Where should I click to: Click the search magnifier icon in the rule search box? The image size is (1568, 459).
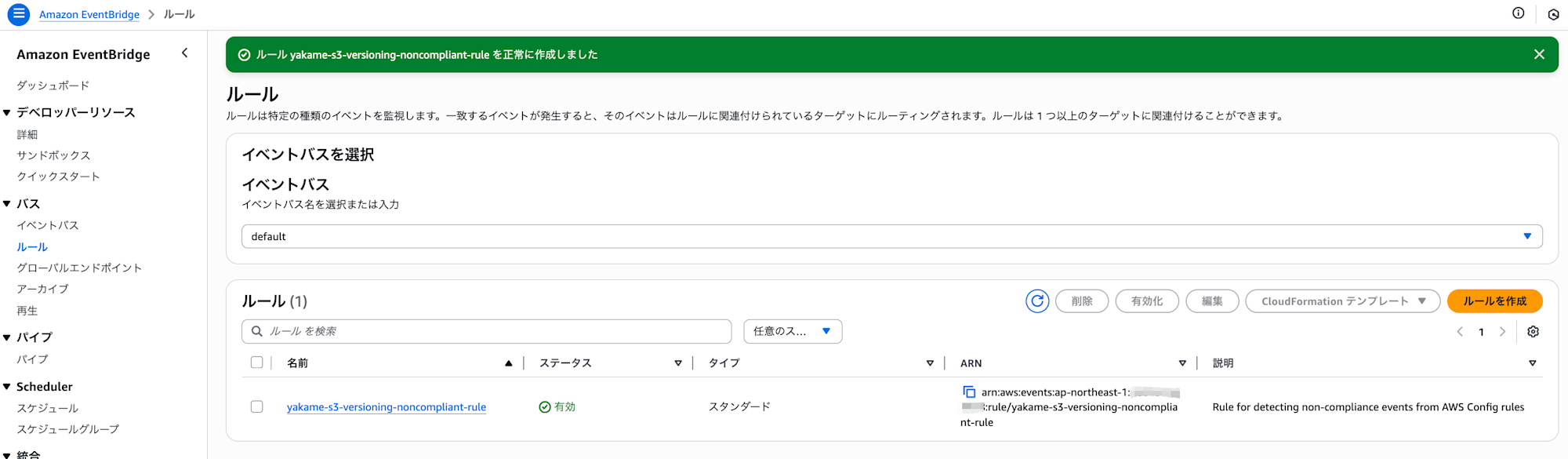click(256, 331)
